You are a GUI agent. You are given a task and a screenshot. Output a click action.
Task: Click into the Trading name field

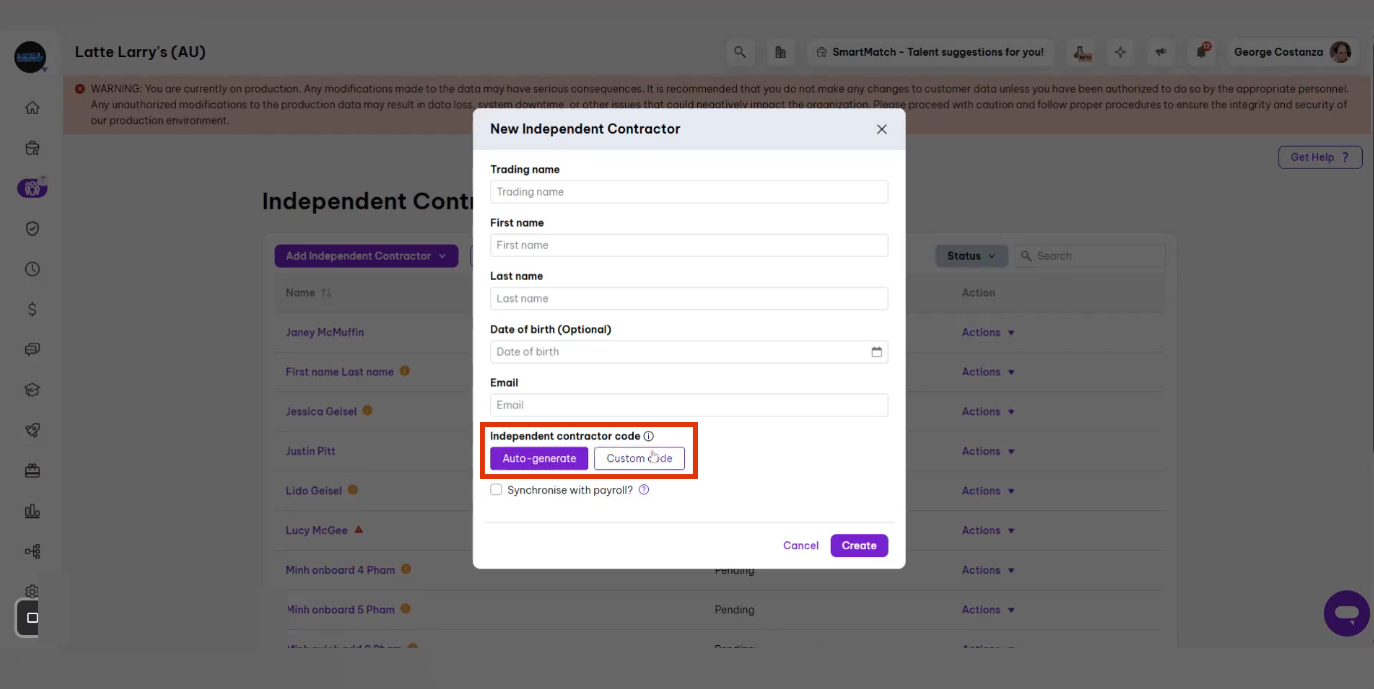(x=688, y=192)
